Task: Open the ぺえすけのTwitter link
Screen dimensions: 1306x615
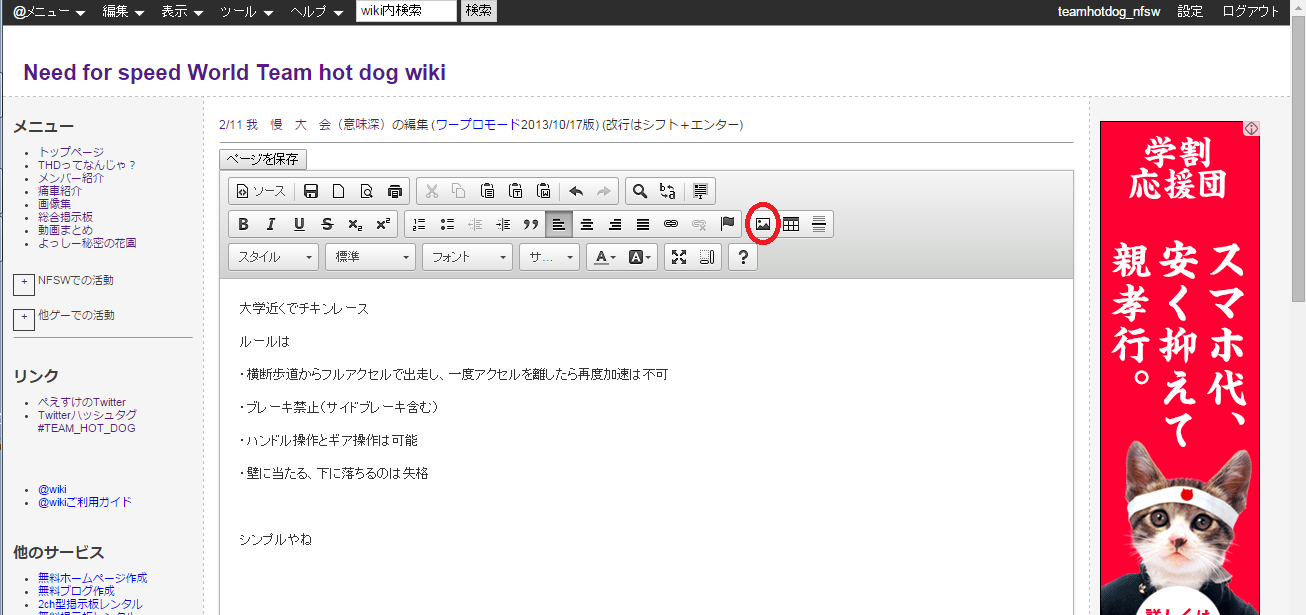Action: point(82,402)
